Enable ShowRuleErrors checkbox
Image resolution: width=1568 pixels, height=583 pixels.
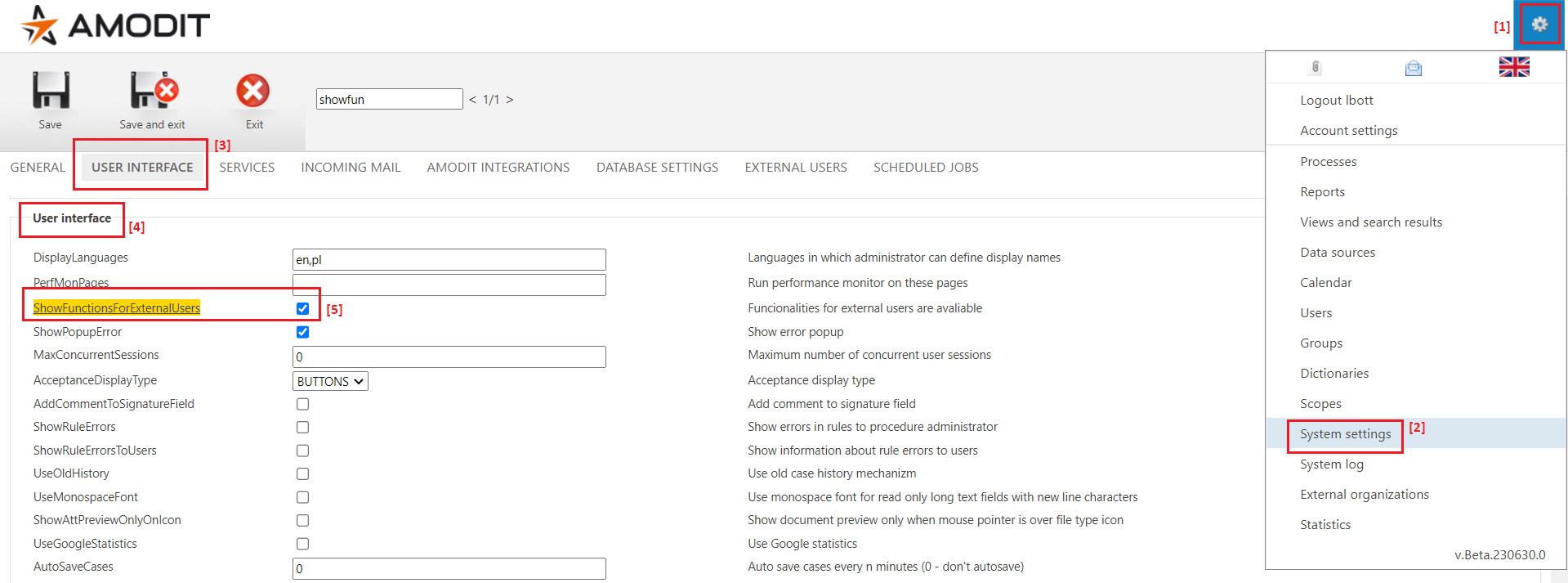(x=303, y=427)
